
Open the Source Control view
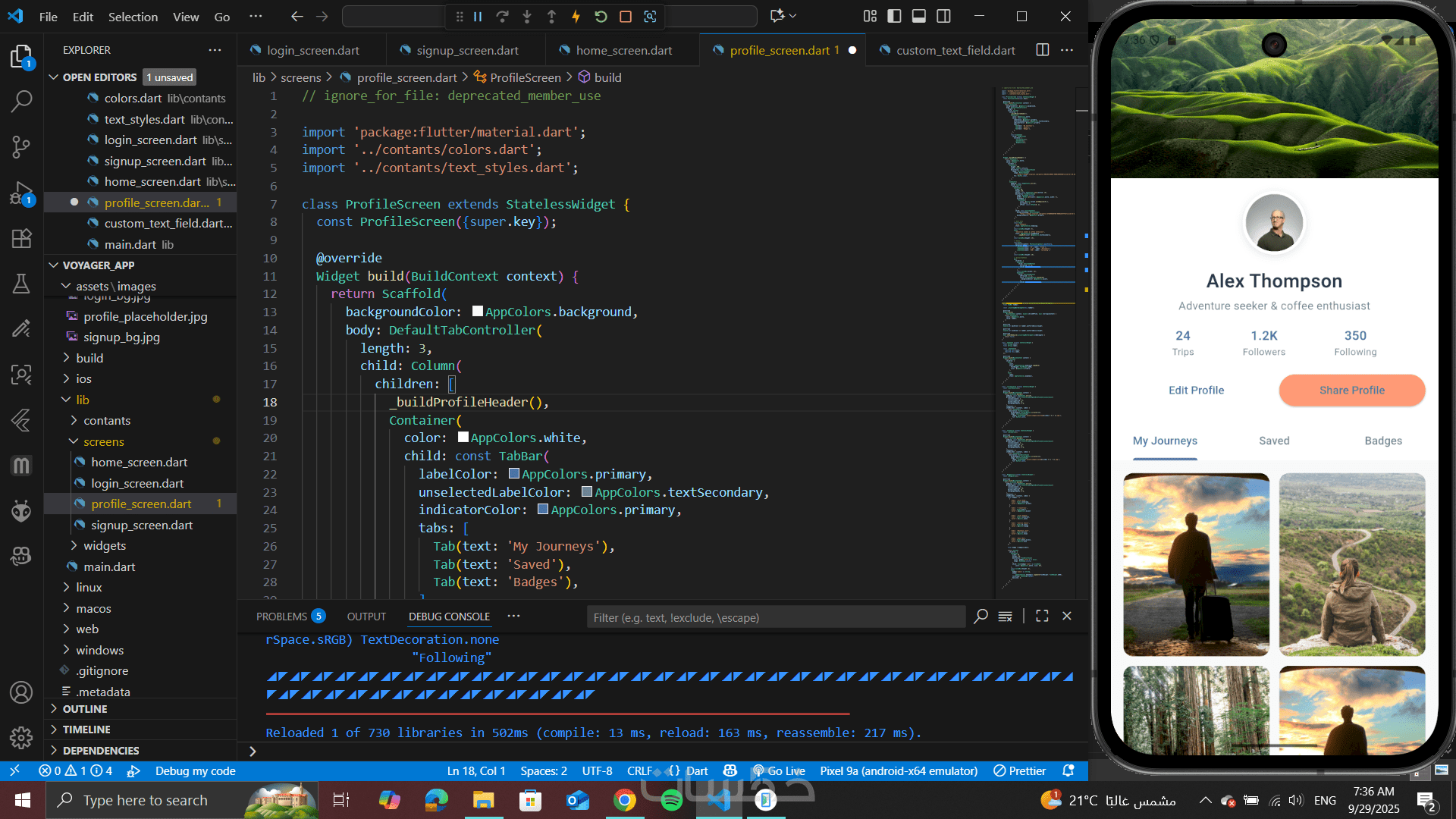point(21,146)
